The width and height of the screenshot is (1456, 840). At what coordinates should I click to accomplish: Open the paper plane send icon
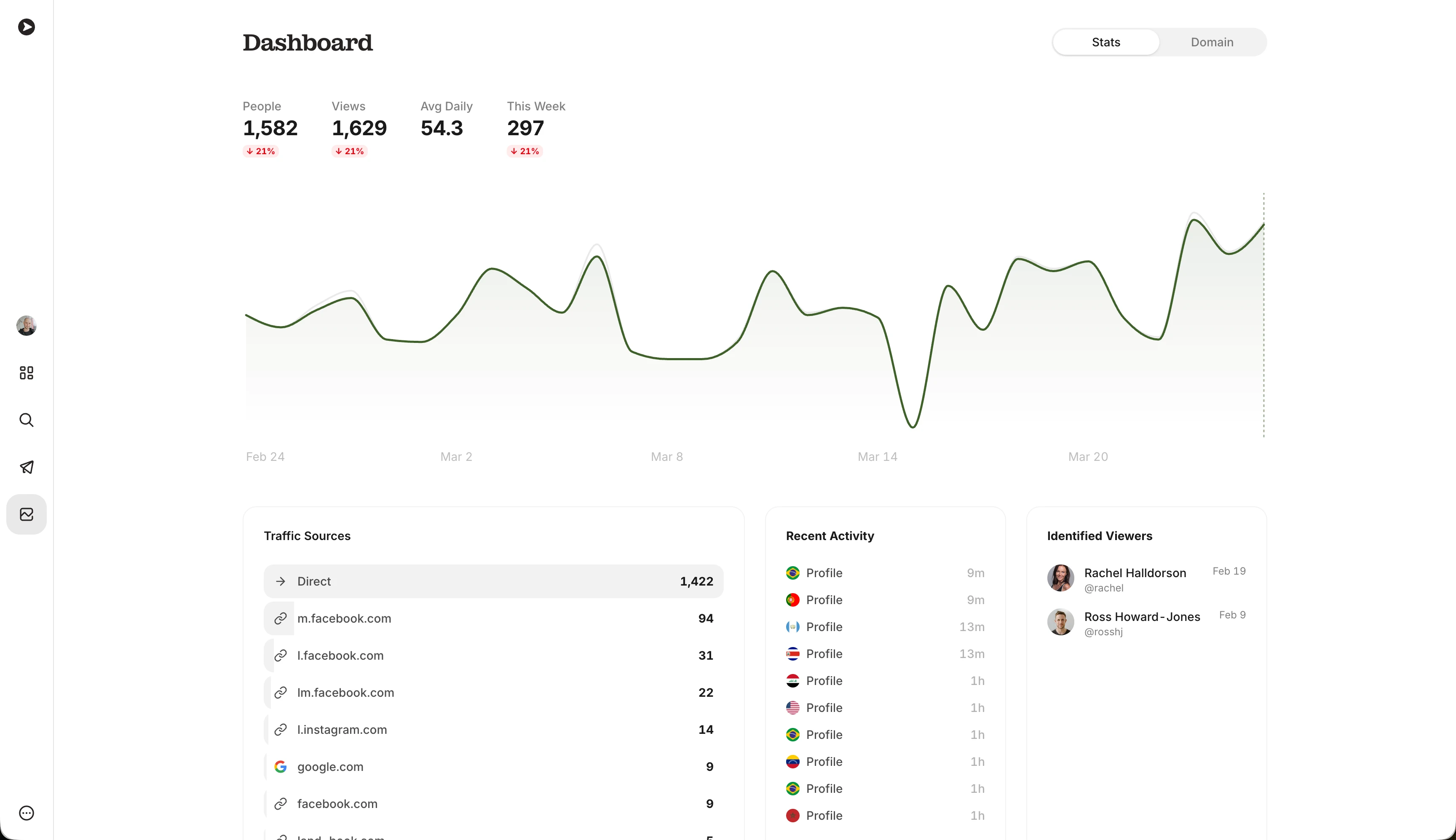[27, 467]
